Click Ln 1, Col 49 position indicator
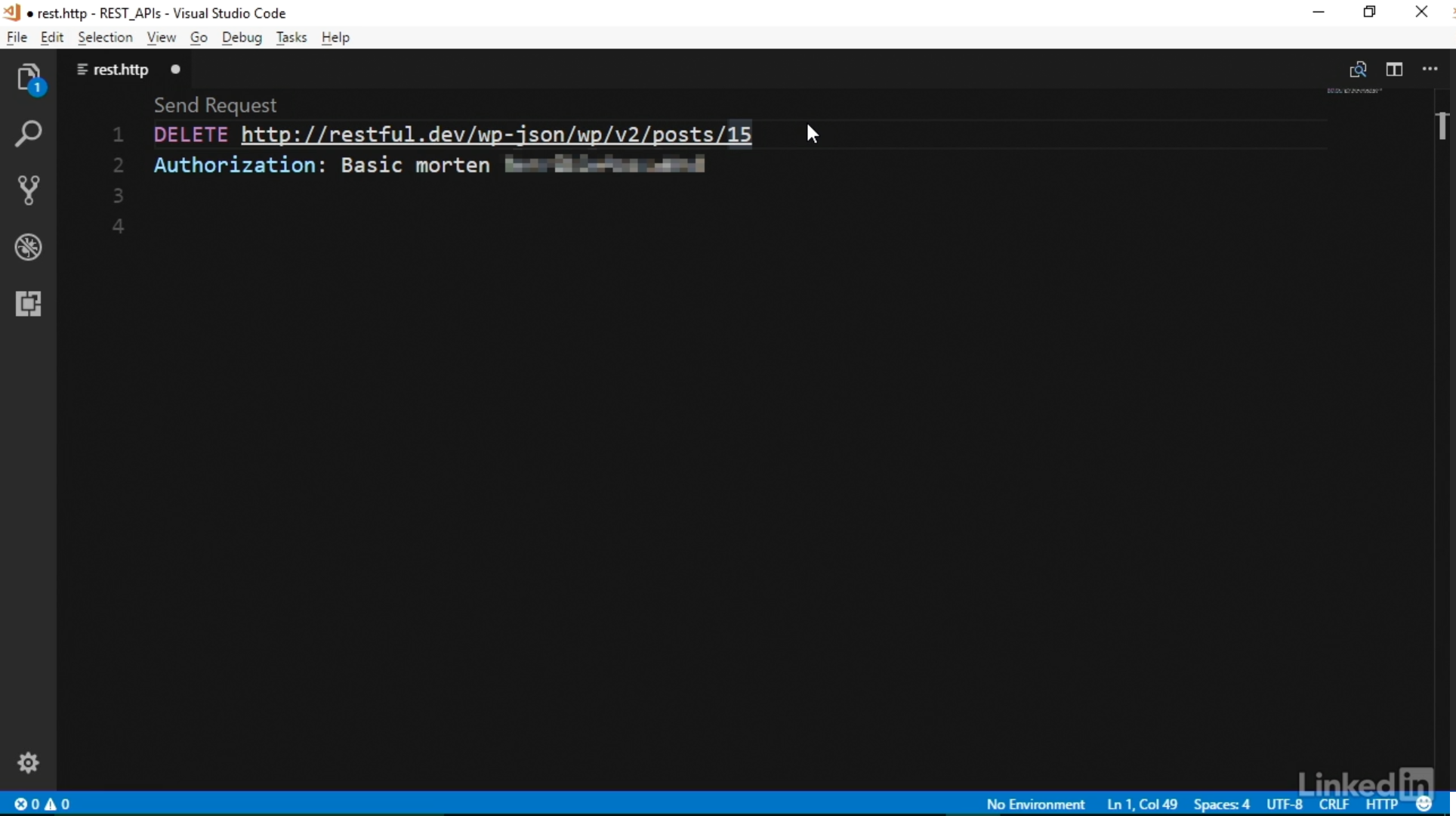This screenshot has height=816, width=1456. (x=1142, y=805)
